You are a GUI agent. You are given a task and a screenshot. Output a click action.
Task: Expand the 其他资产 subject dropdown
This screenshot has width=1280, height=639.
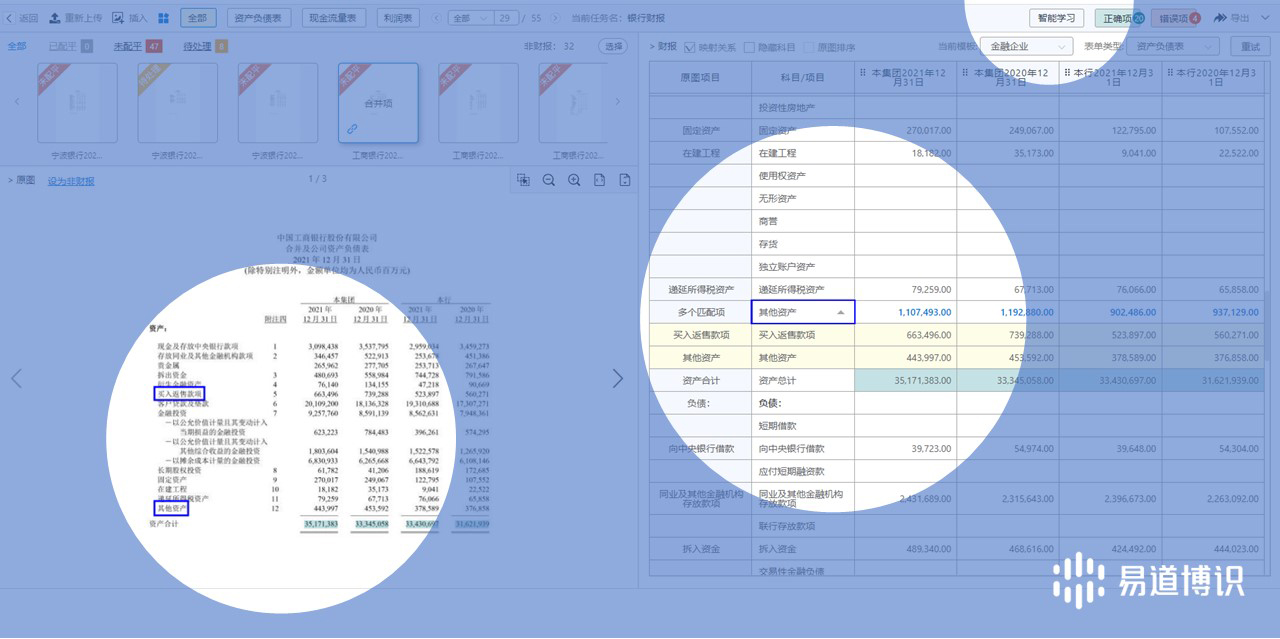[840, 313]
